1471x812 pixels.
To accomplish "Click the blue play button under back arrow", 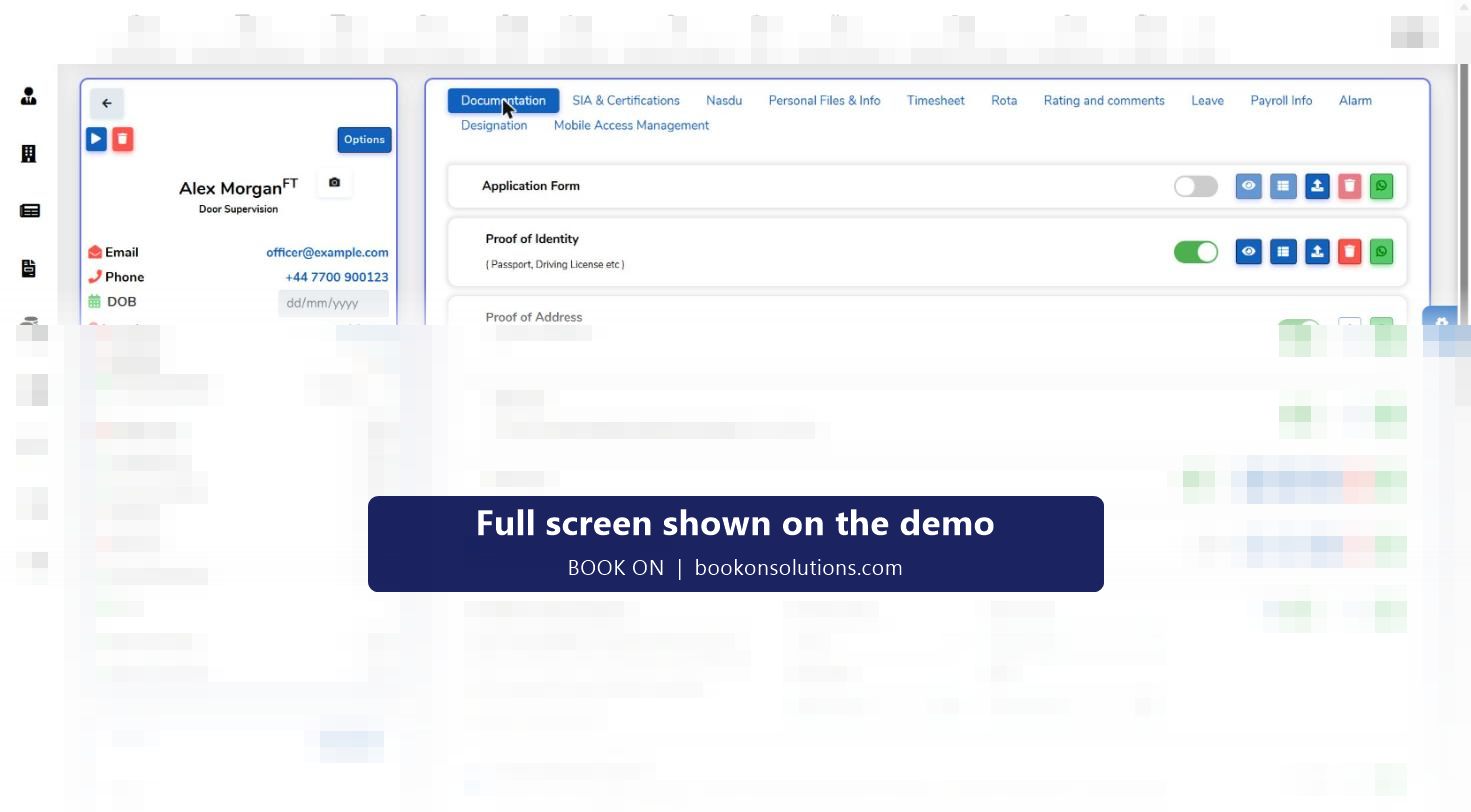I will point(96,139).
